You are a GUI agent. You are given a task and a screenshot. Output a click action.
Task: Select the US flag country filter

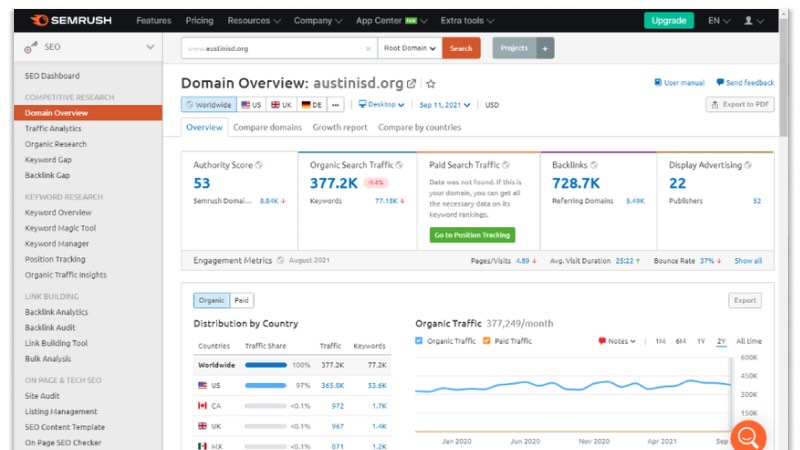point(251,105)
